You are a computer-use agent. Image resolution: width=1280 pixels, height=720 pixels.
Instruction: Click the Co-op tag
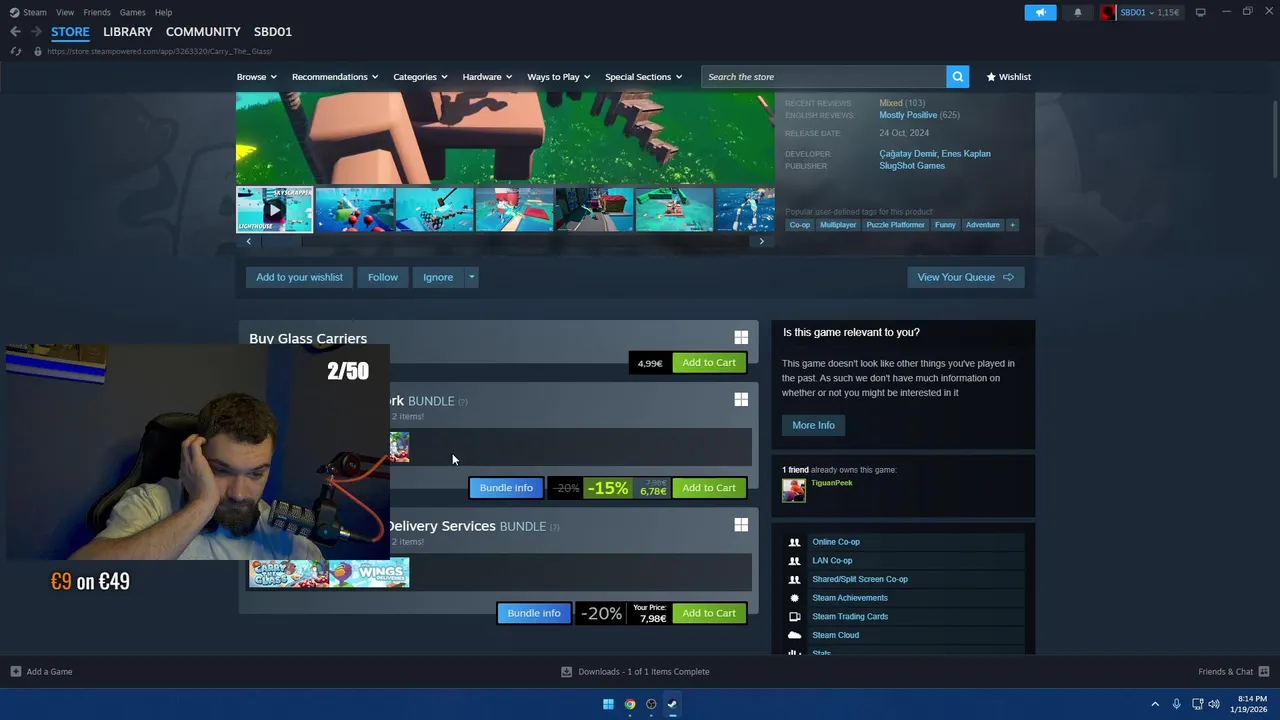pyautogui.click(x=800, y=225)
